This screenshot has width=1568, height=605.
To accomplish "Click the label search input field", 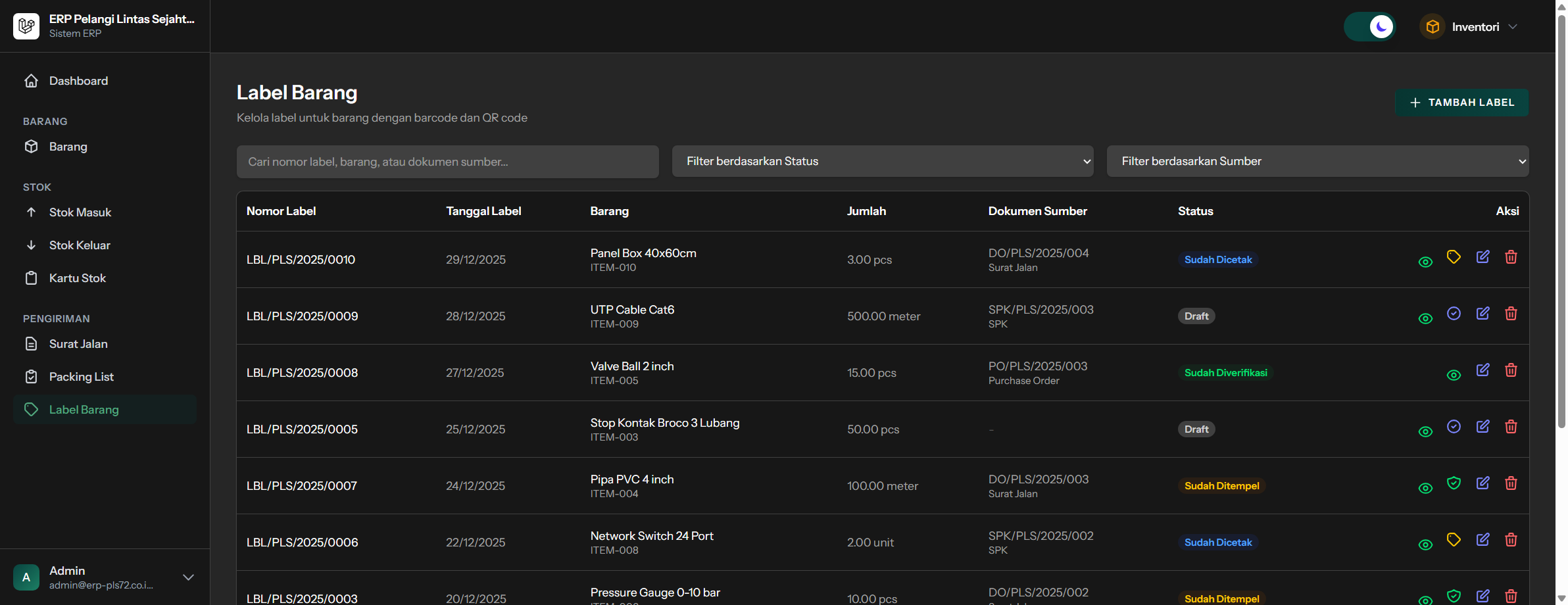I will click(447, 162).
